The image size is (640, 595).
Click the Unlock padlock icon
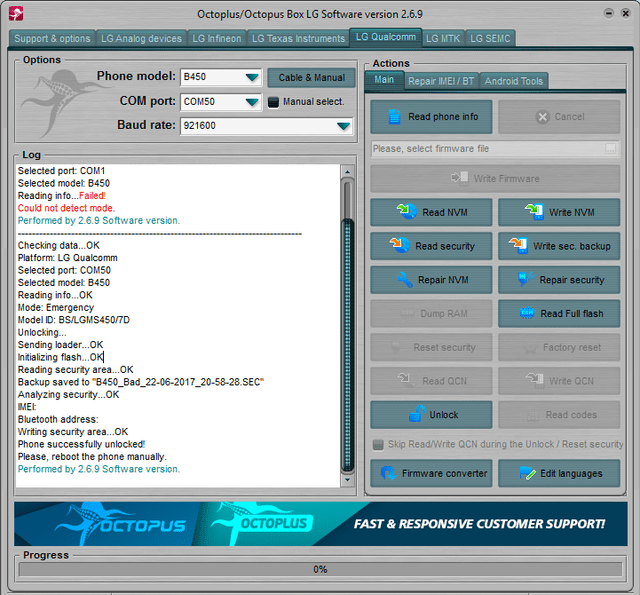(417, 413)
